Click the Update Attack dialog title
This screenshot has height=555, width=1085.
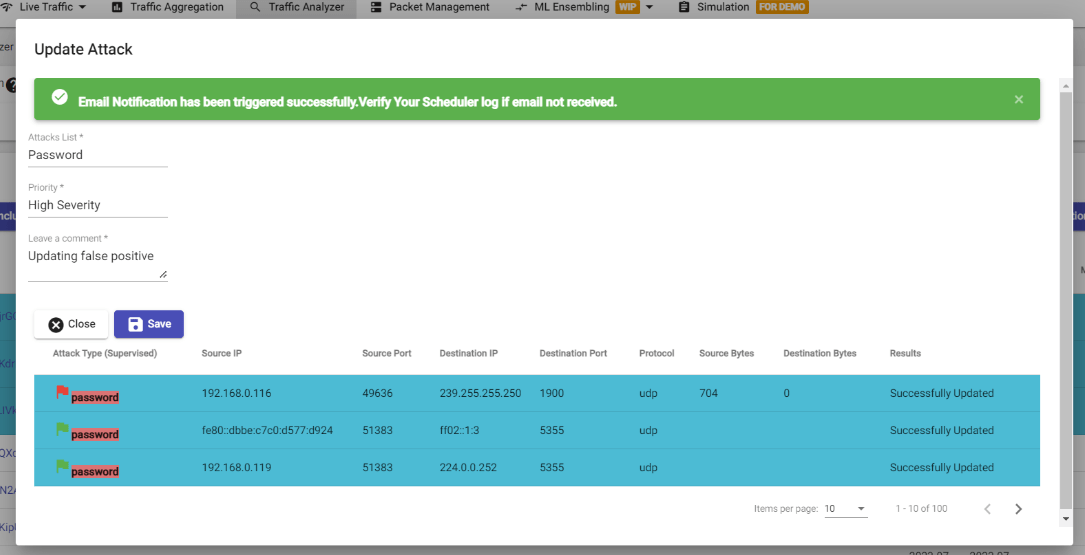(x=83, y=49)
